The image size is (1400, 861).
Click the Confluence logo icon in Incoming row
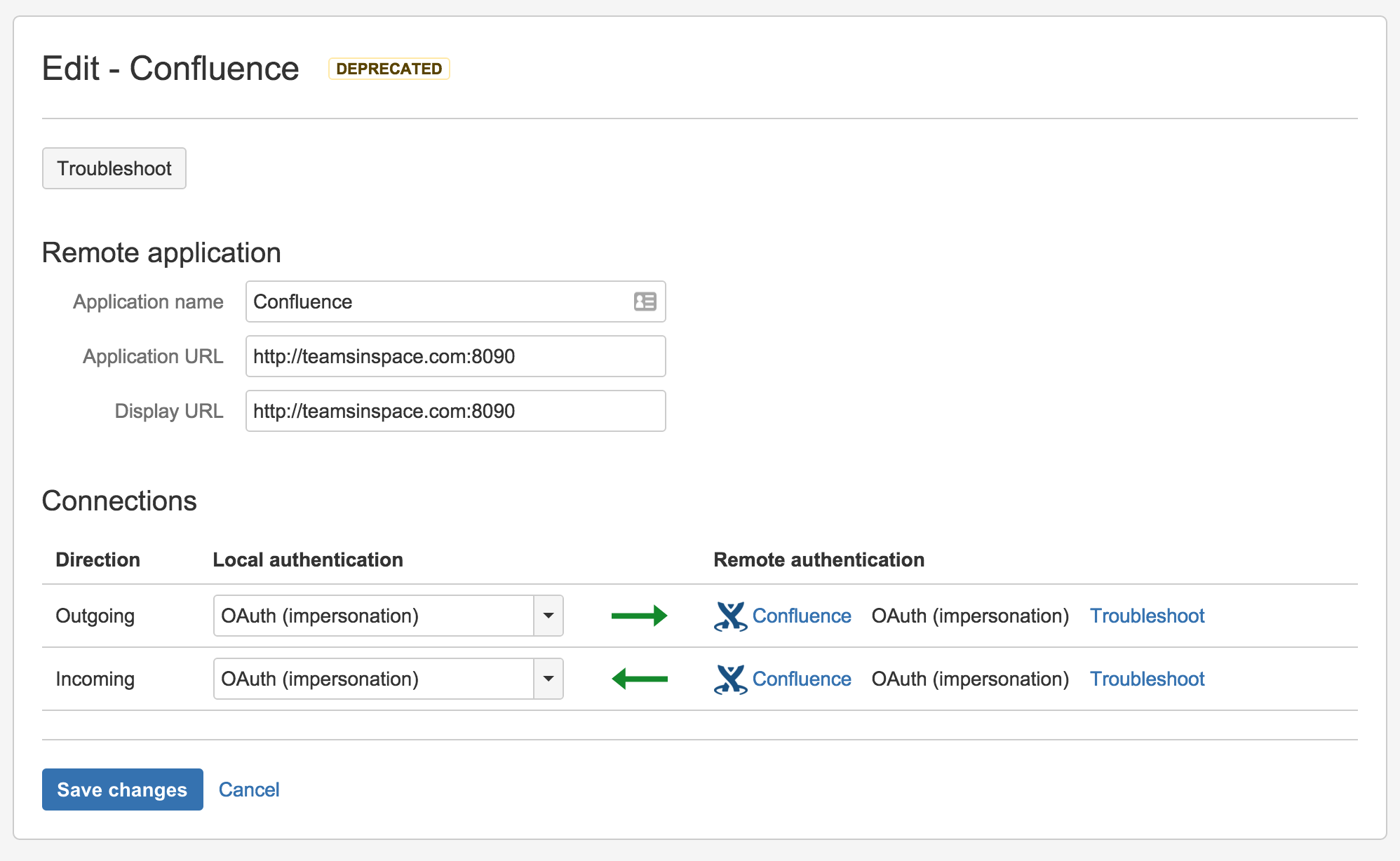[x=730, y=679]
